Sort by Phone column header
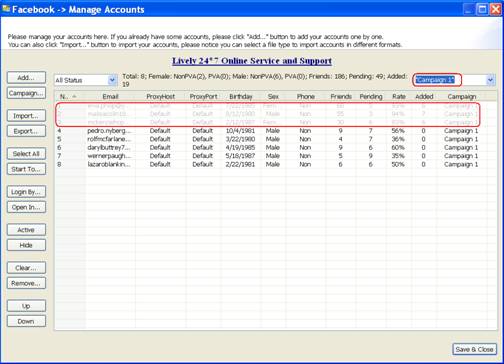 click(306, 96)
